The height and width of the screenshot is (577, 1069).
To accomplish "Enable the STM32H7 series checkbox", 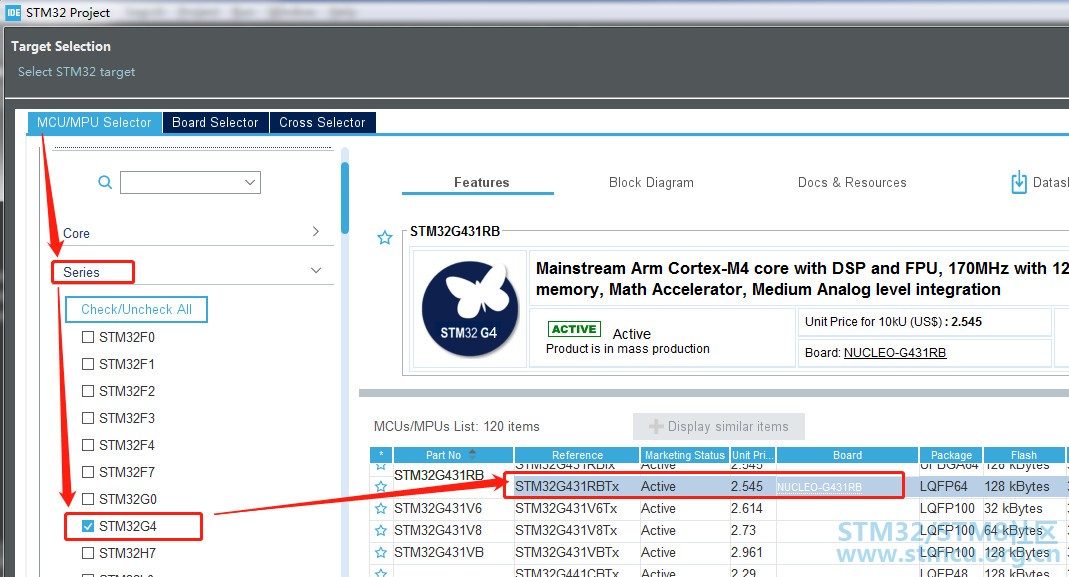I will point(88,552).
